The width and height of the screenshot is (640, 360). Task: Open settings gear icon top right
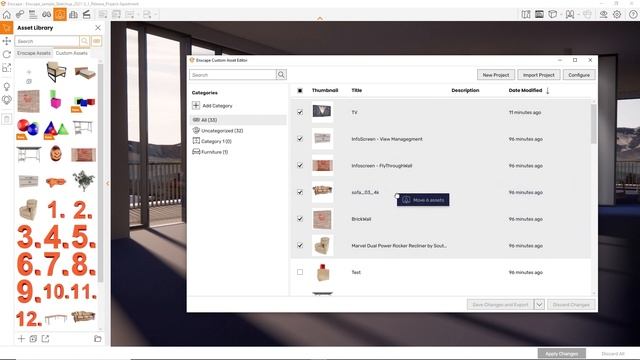pyautogui.click(x=617, y=15)
